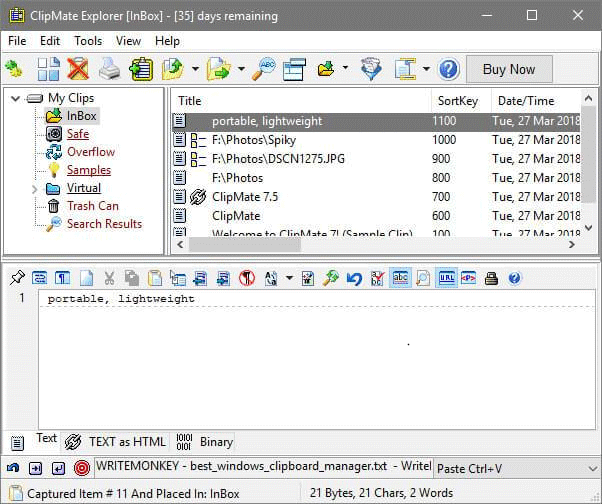
Task: Toggle the pushpin stay-on-top icon
Action: click(x=16, y=278)
